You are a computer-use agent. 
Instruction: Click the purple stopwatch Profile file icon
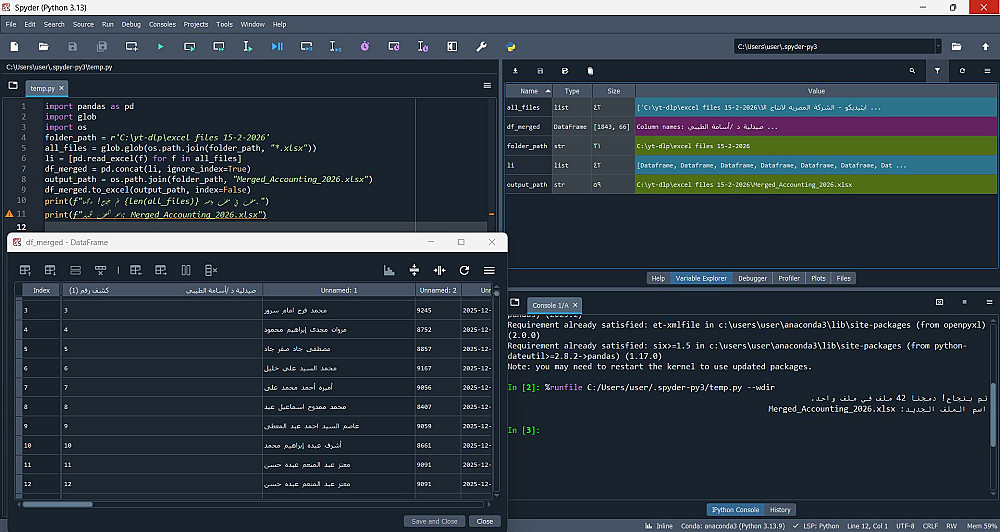pyautogui.click(x=365, y=46)
